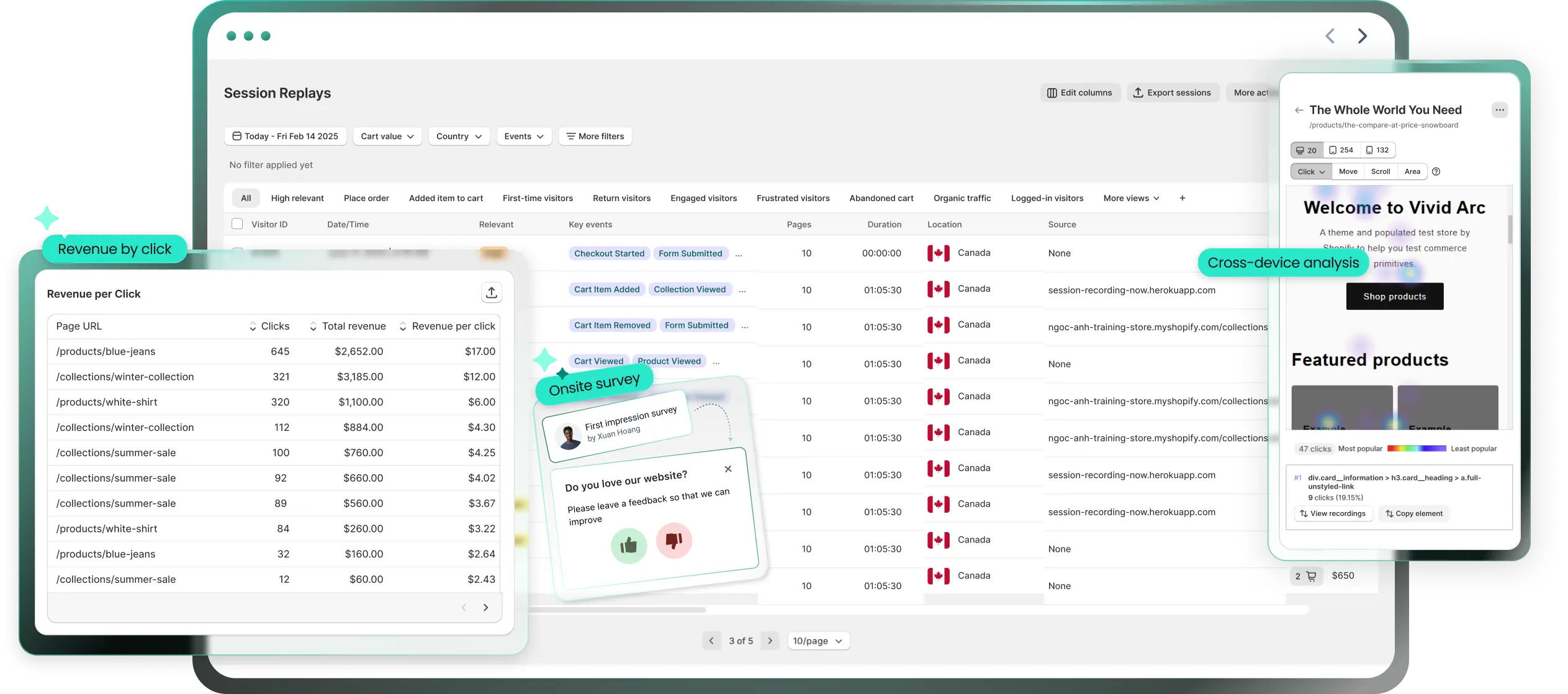Click the back arrow beside The Whole World You Need
Viewport: 1568px width, 694px height.
[x=1299, y=110]
